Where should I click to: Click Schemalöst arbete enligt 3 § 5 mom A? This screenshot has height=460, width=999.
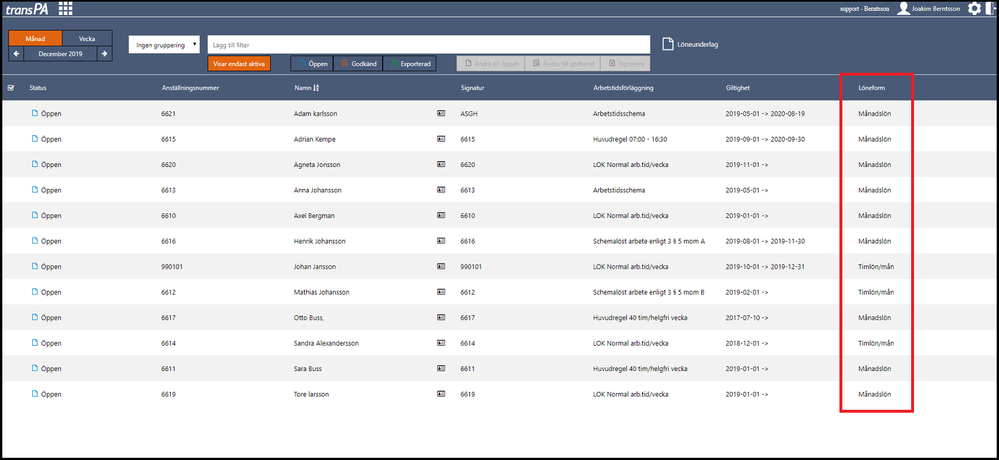[x=649, y=241]
